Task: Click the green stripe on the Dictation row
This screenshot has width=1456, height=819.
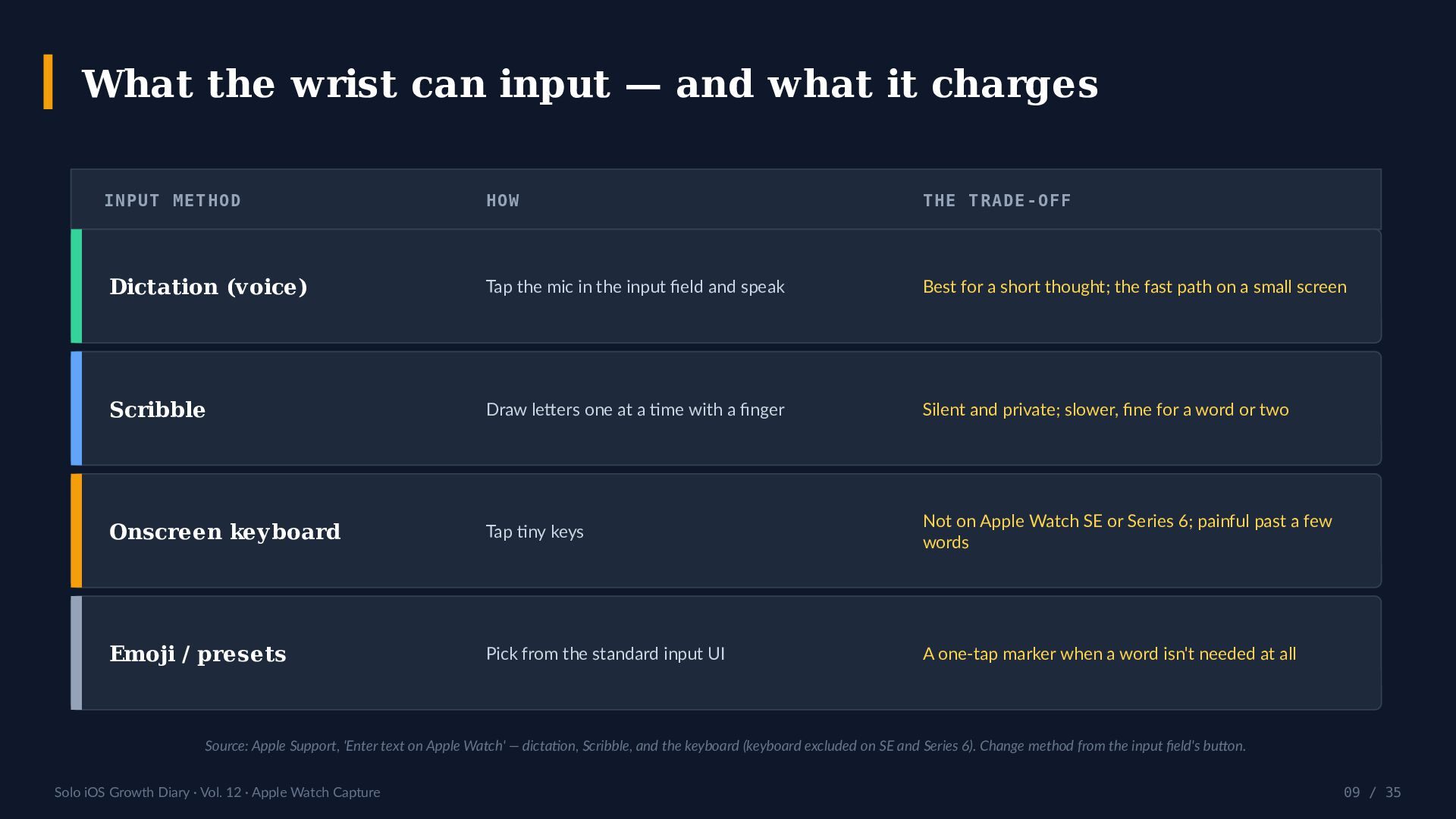Action: [x=76, y=286]
